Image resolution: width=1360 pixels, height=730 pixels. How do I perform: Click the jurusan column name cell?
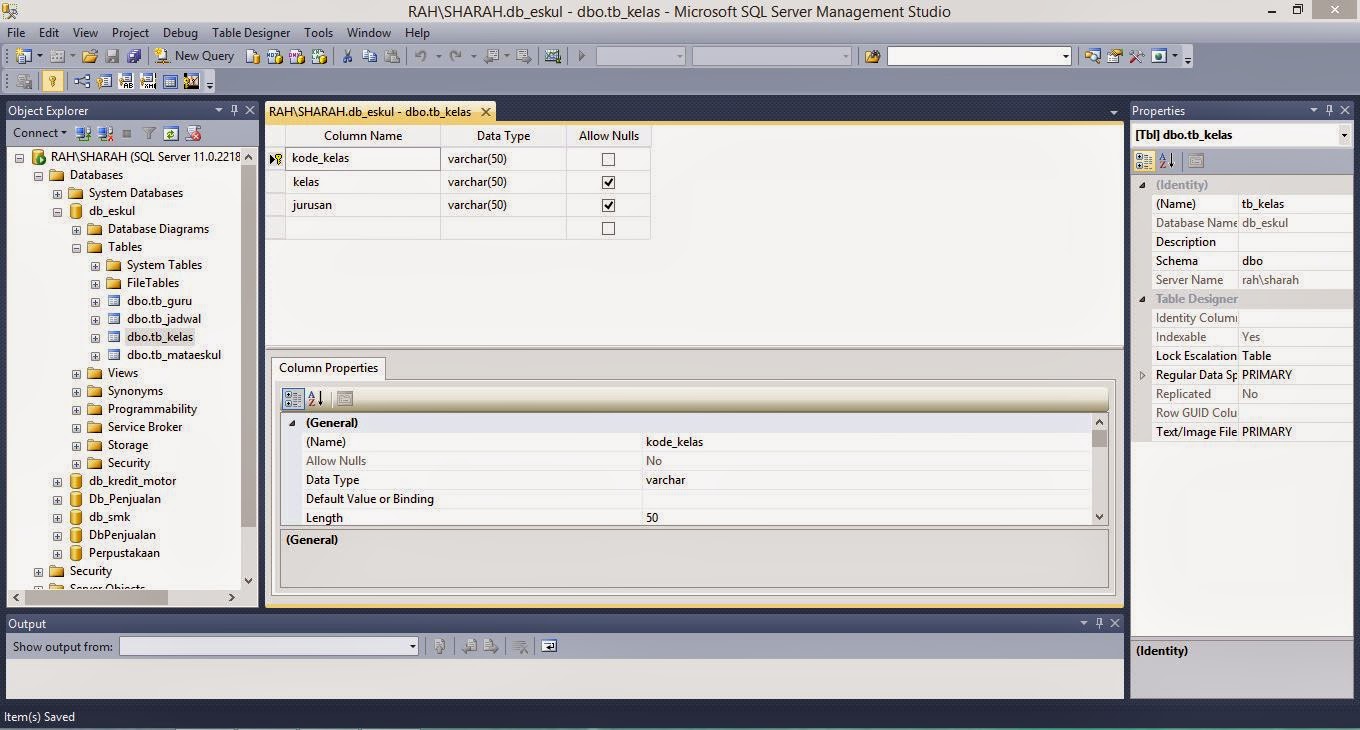[x=363, y=205]
